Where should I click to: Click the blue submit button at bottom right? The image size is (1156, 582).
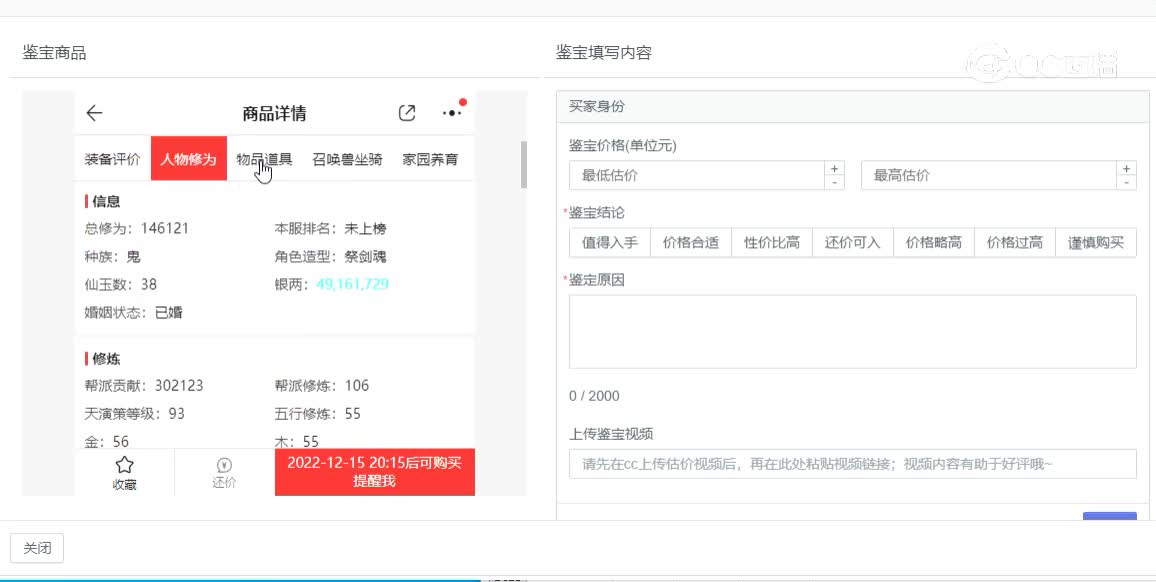1110,516
